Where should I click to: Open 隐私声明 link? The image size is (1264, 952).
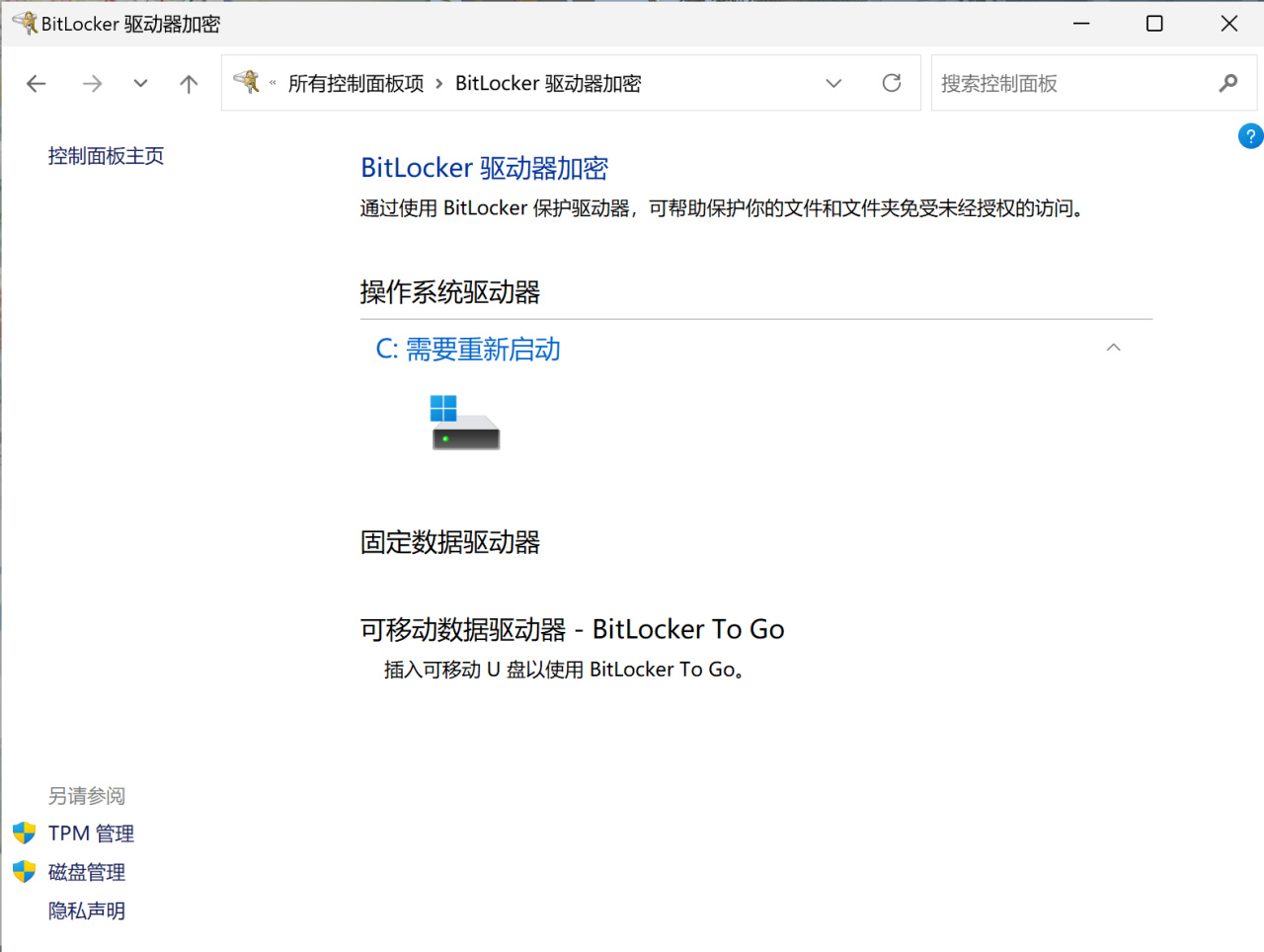pyautogui.click(x=87, y=911)
